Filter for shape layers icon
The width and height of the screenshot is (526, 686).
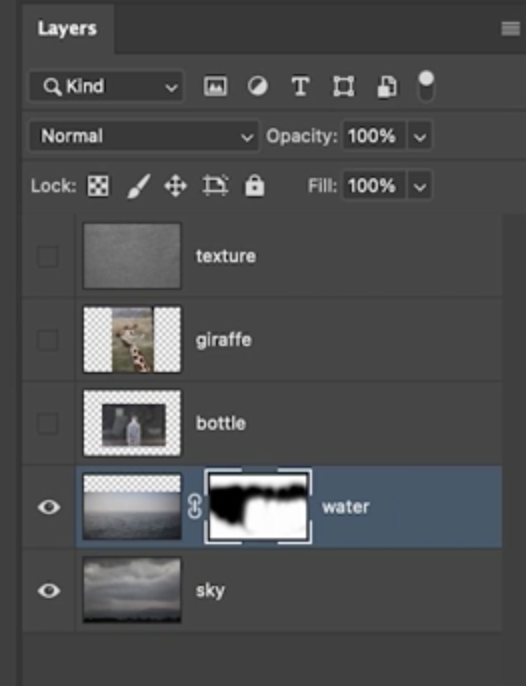click(x=344, y=86)
